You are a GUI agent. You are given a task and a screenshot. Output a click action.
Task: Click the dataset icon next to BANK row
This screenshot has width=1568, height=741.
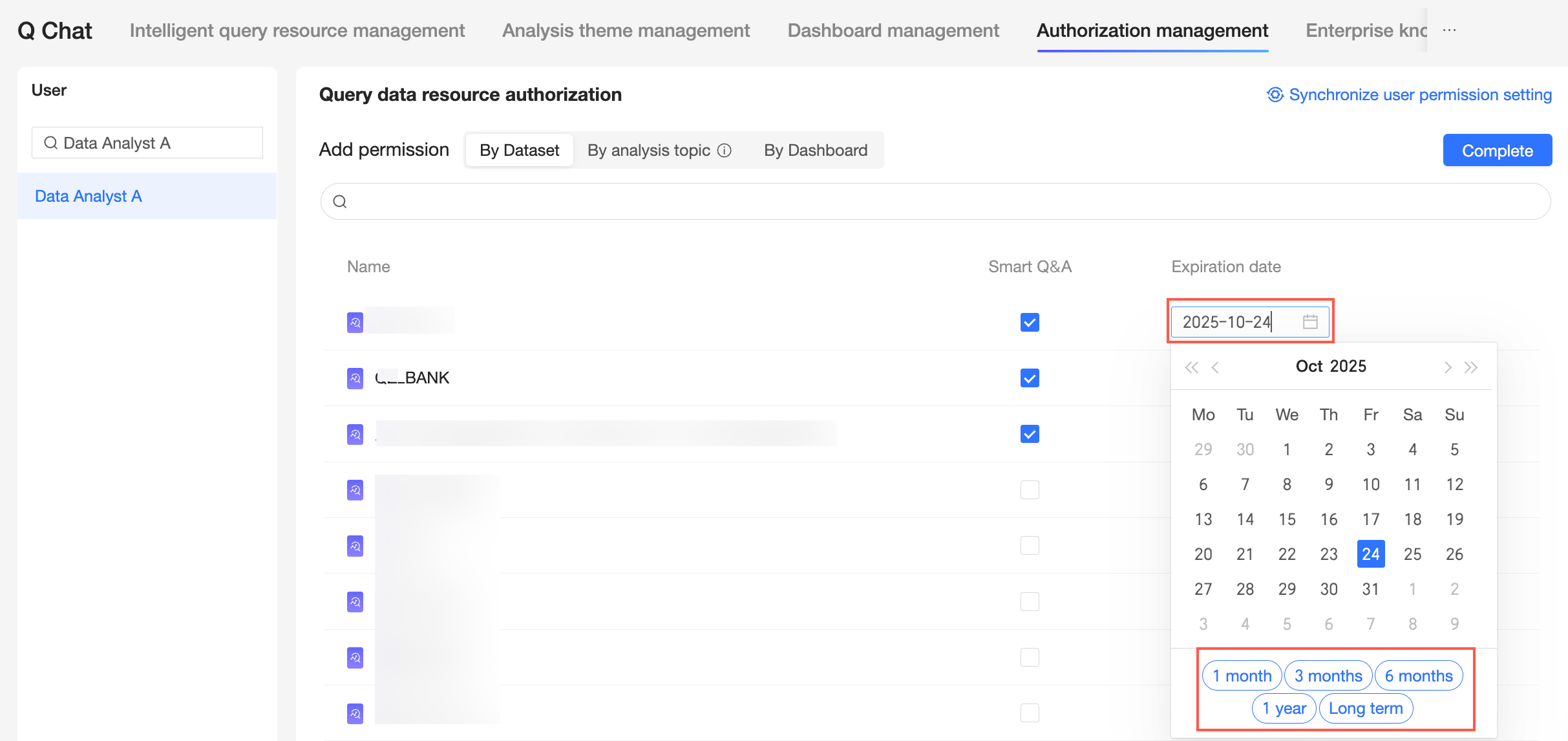tap(355, 378)
